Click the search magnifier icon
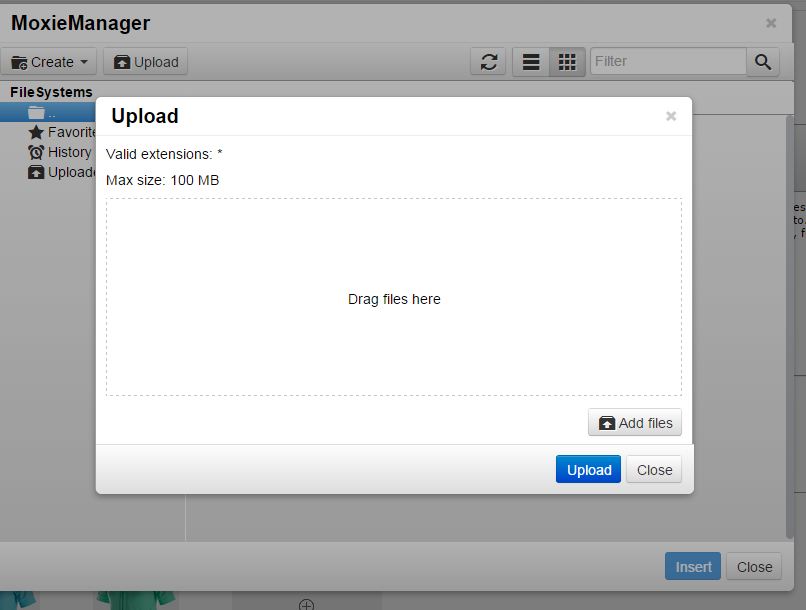This screenshot has height=610, width=806. pyautogui.click(x=763, y=62)
